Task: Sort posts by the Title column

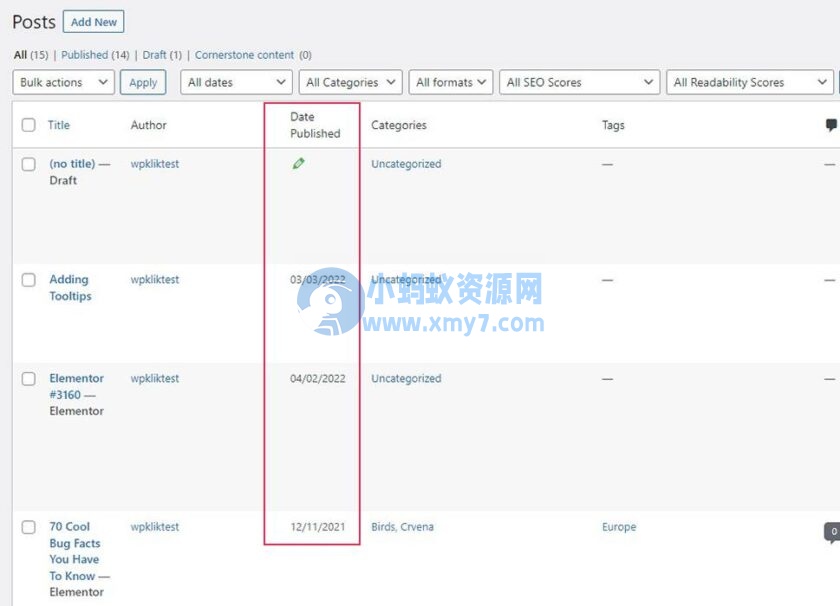Action: tap(59, 124)
